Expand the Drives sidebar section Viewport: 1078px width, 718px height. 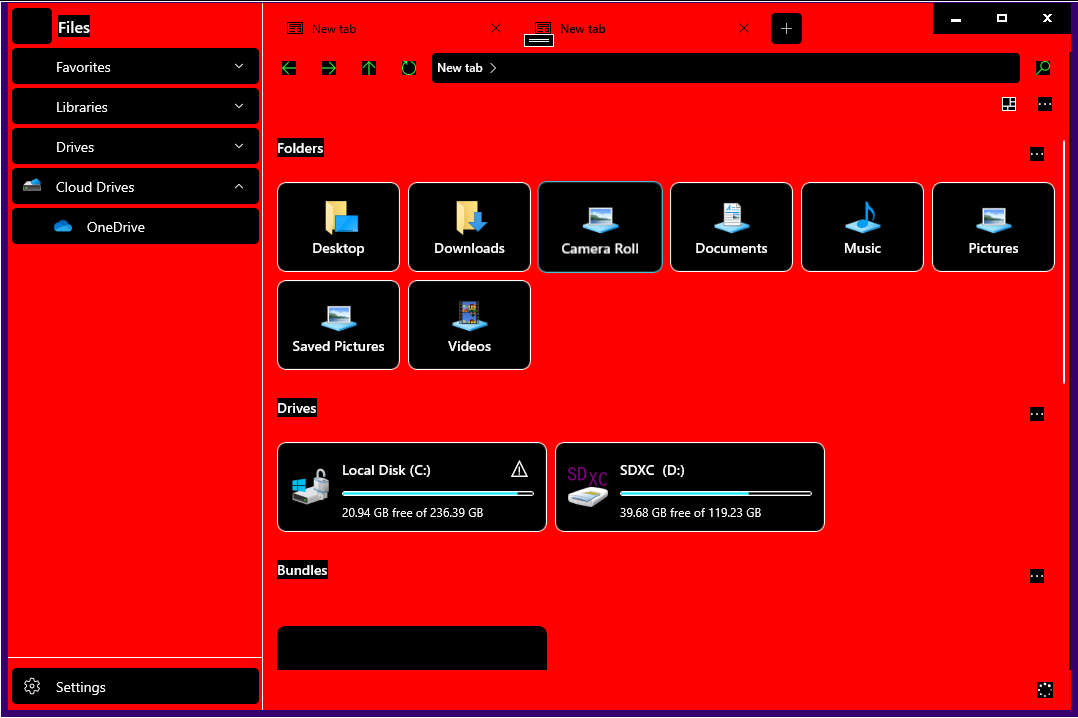pos(135,146)
